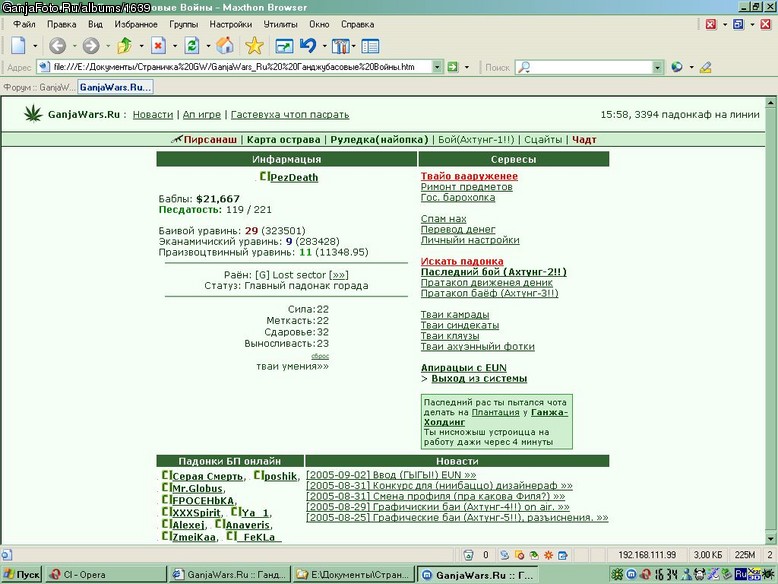Switch to the Форум :: GanjaW... tab
Image resolution: width=778 pixels, height=584 pixels.
coord(39,87)
